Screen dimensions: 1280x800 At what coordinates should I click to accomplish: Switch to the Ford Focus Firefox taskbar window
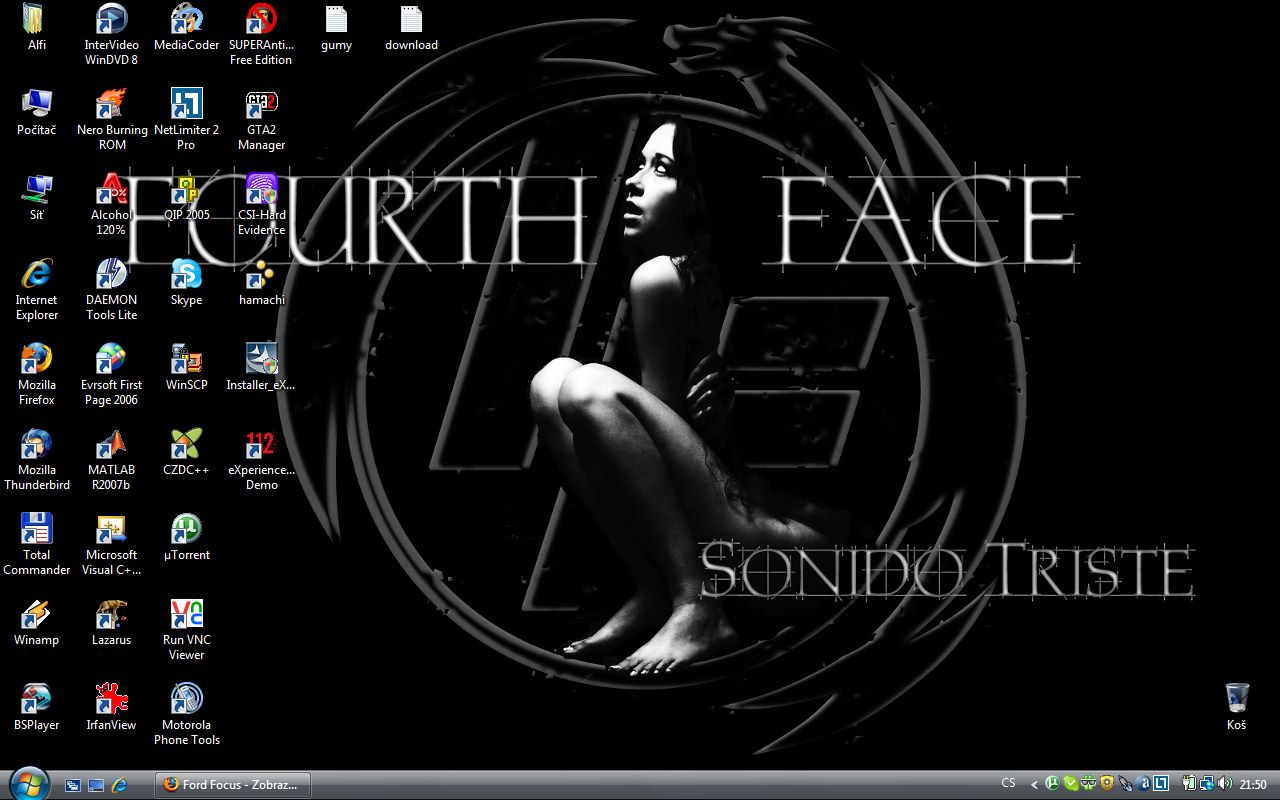pyautogui.click(x=233, y=785)
